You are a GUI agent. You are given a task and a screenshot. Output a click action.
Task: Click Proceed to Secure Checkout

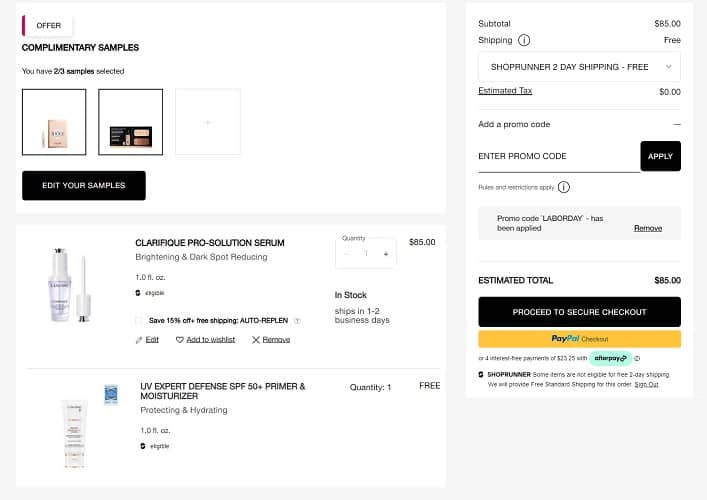[x=579, y=312]
